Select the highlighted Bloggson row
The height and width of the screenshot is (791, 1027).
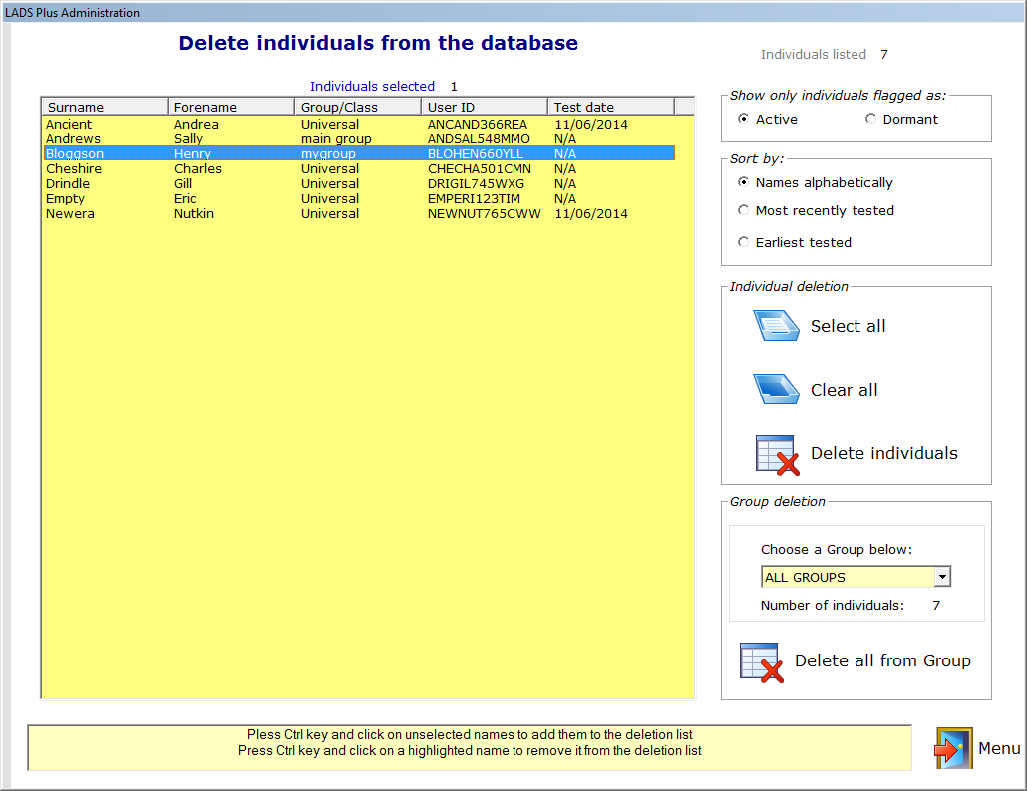(x=359, y=153)
